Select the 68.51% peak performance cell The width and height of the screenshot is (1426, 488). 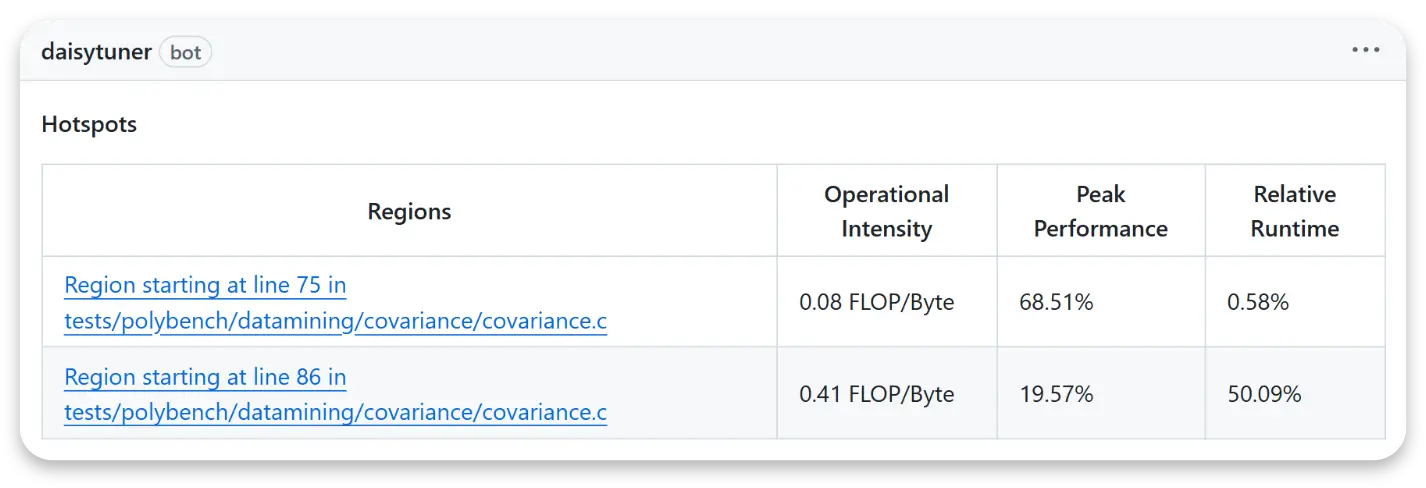(1101, 302)
